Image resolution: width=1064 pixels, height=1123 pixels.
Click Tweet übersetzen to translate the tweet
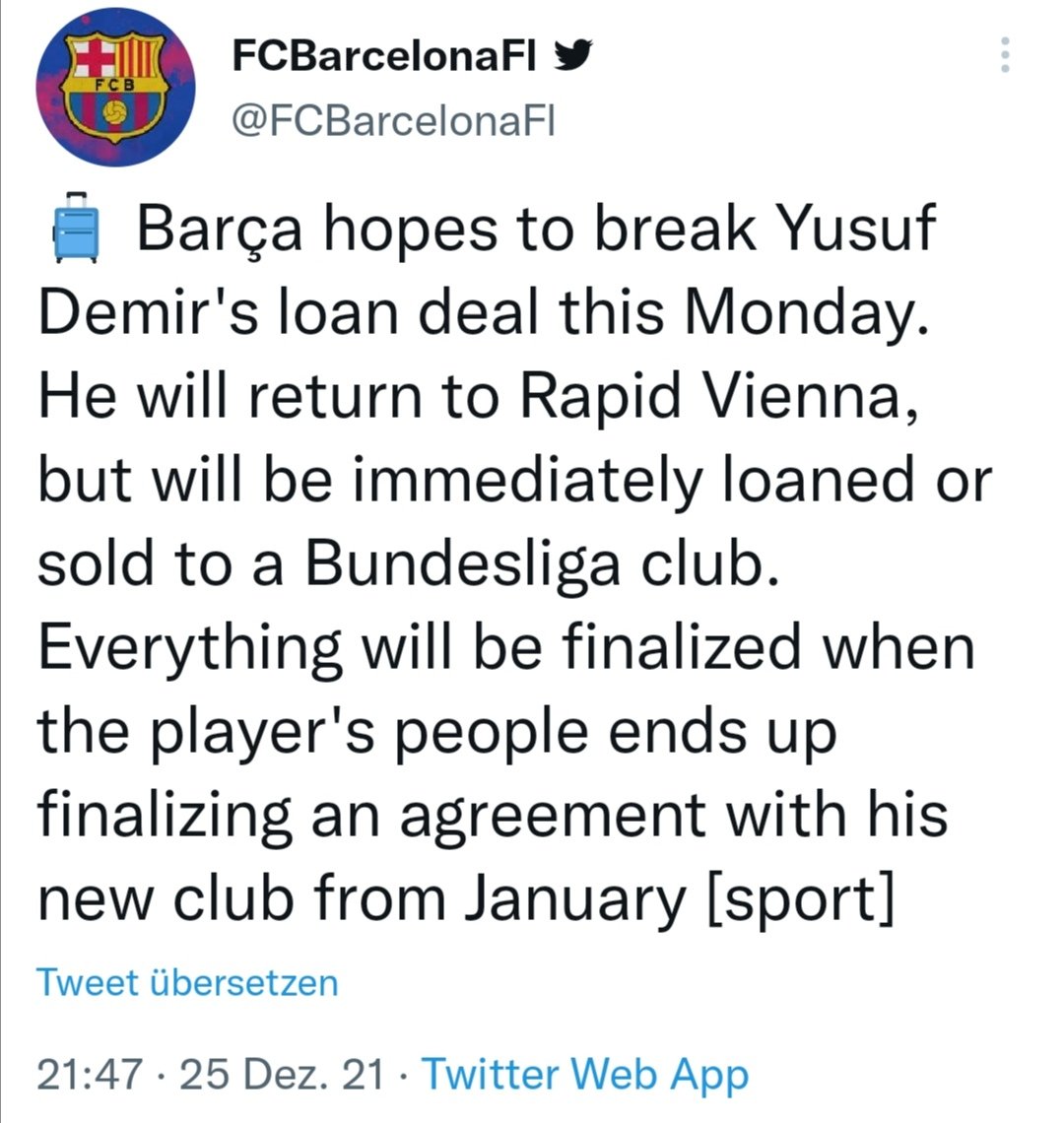[x=187, y=982]
